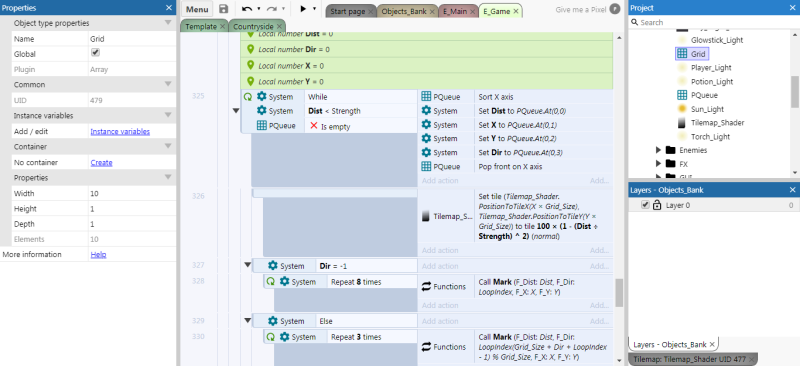Collapse the Object type properties section

[168, 23]
